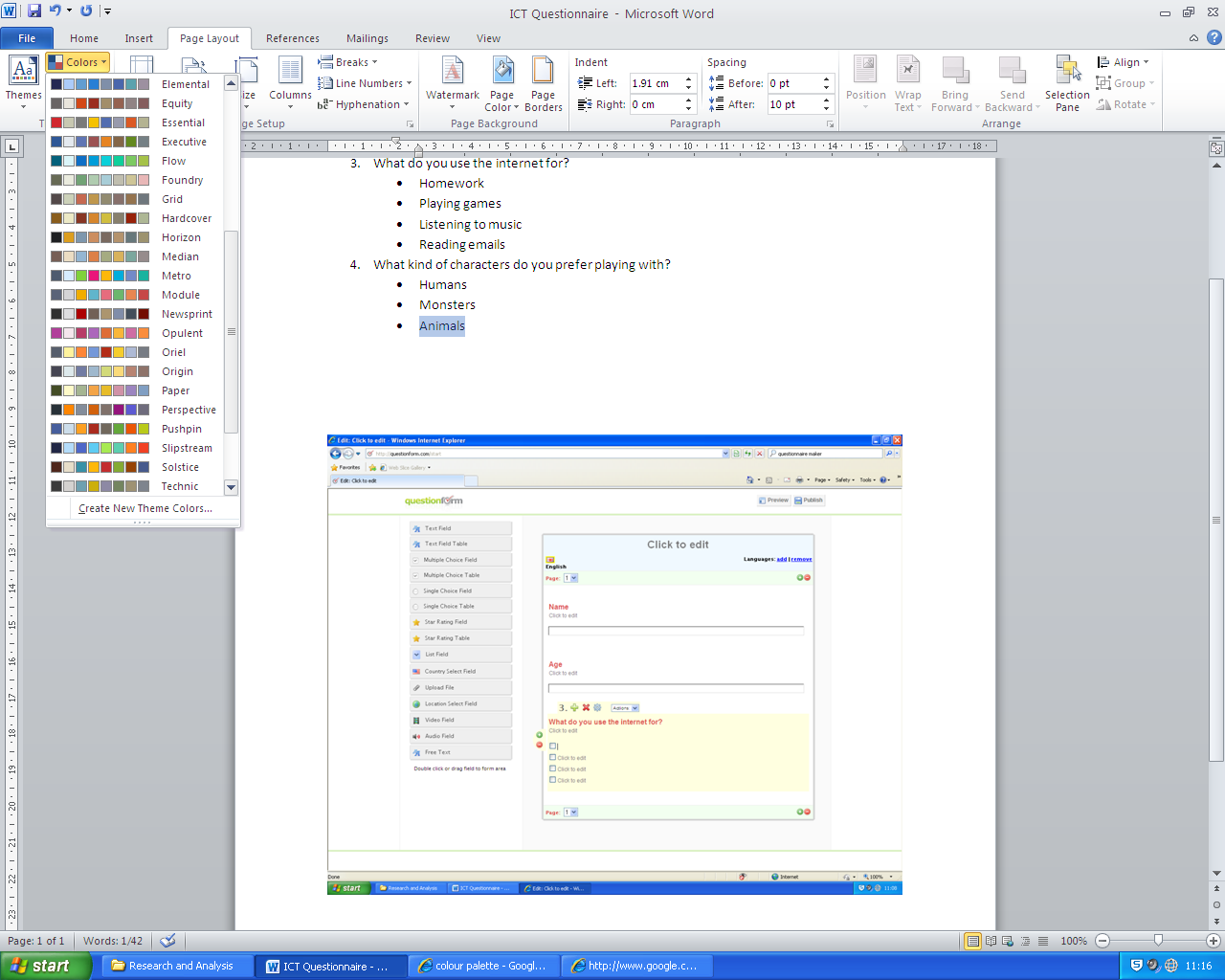
Task: Switch to the References tab
Action: click(292, 38)
